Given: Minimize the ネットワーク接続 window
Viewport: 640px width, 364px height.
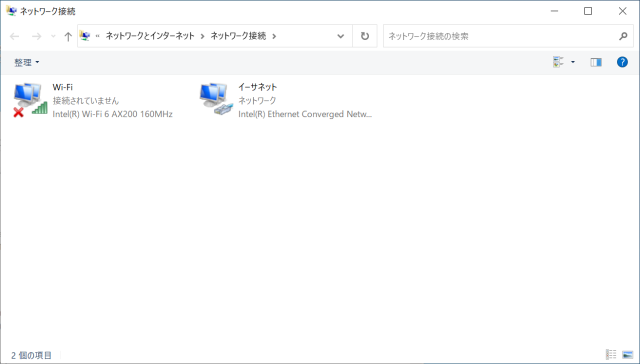Looking at the screenshot, I should tap(554, 11).
